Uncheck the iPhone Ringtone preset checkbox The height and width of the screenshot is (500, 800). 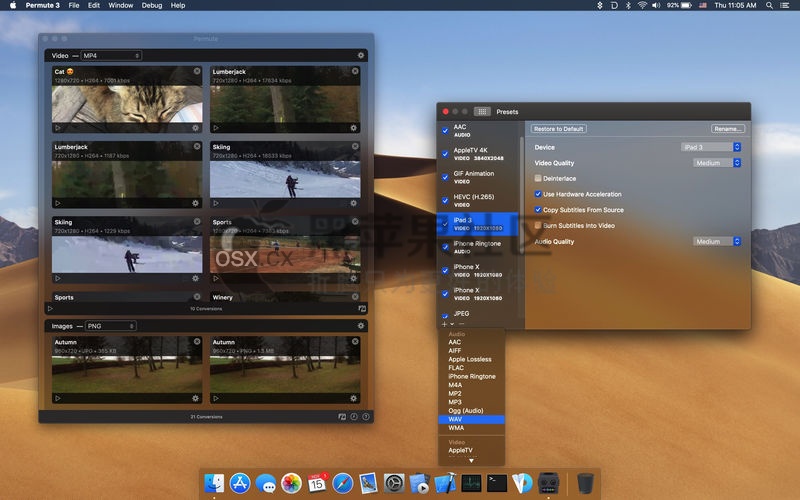click(445, 247)
